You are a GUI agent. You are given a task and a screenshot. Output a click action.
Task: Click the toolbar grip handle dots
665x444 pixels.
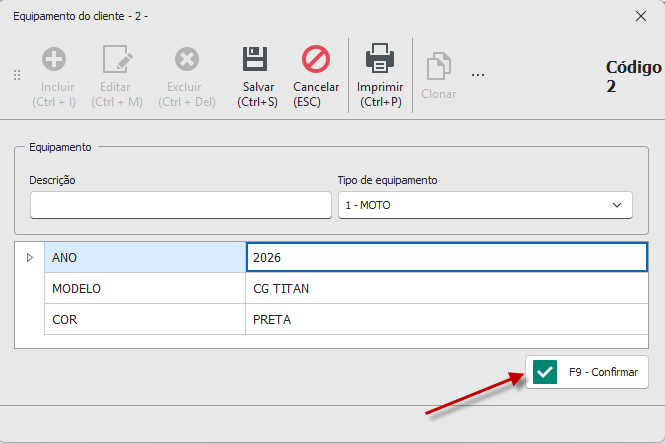pyautogui.click(x=17, y=75)
